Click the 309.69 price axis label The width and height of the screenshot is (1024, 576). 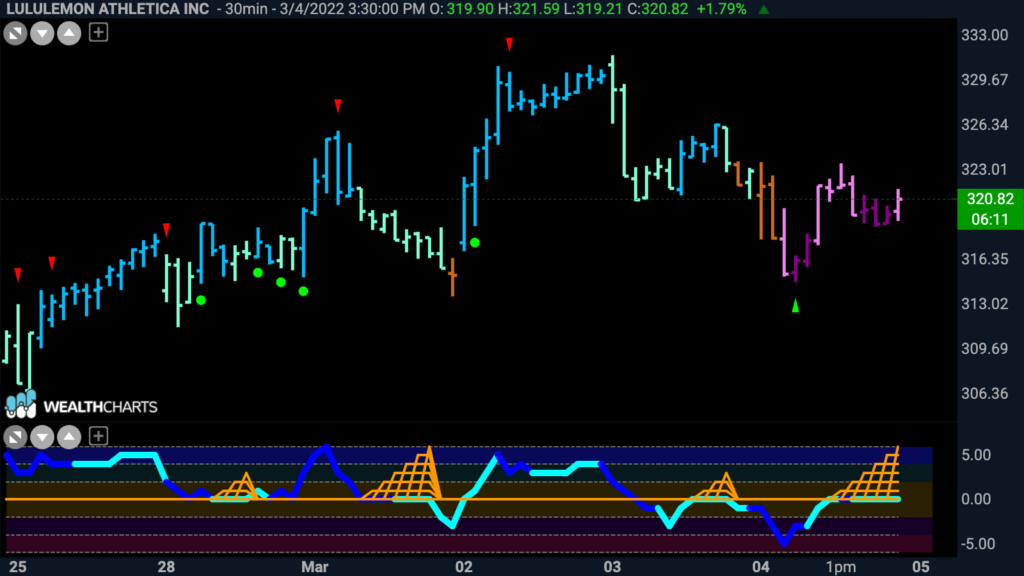click(x=984, y=349)
